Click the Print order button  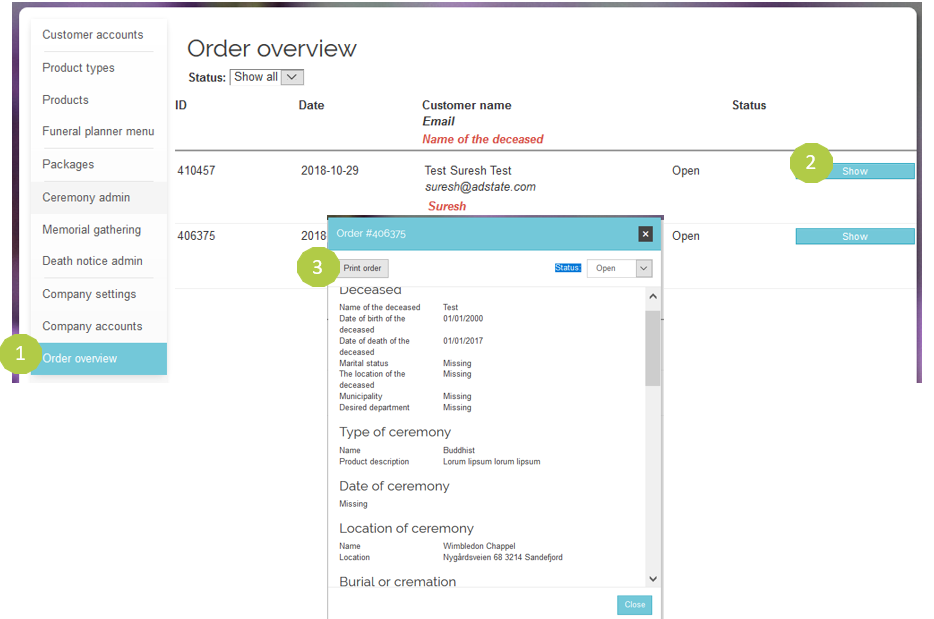point(362,268)
